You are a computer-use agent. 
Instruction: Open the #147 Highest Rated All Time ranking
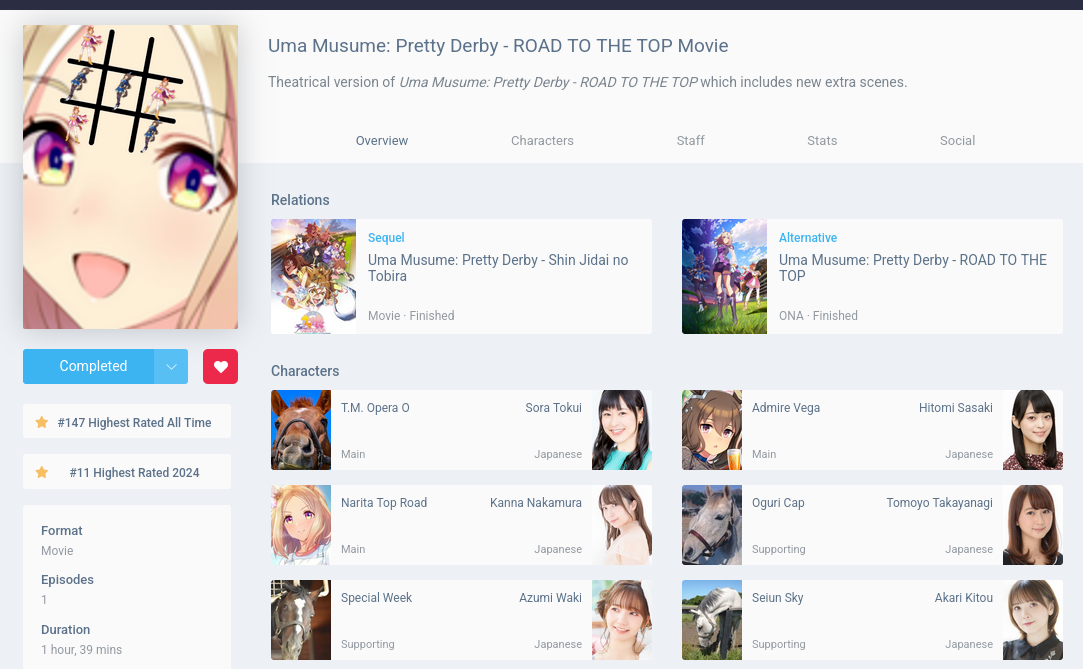point(127,422)
